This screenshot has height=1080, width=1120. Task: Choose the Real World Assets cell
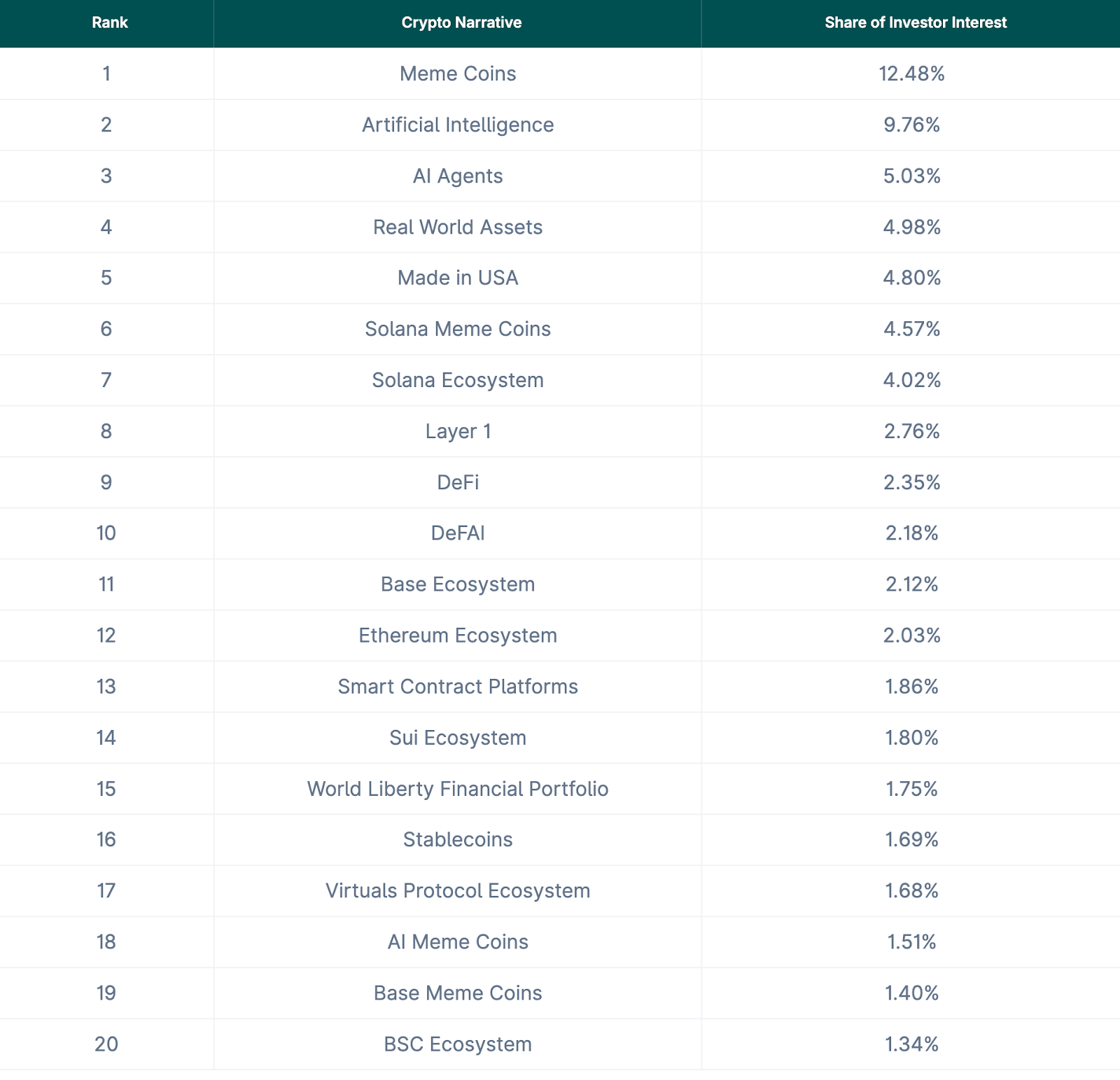458,227
